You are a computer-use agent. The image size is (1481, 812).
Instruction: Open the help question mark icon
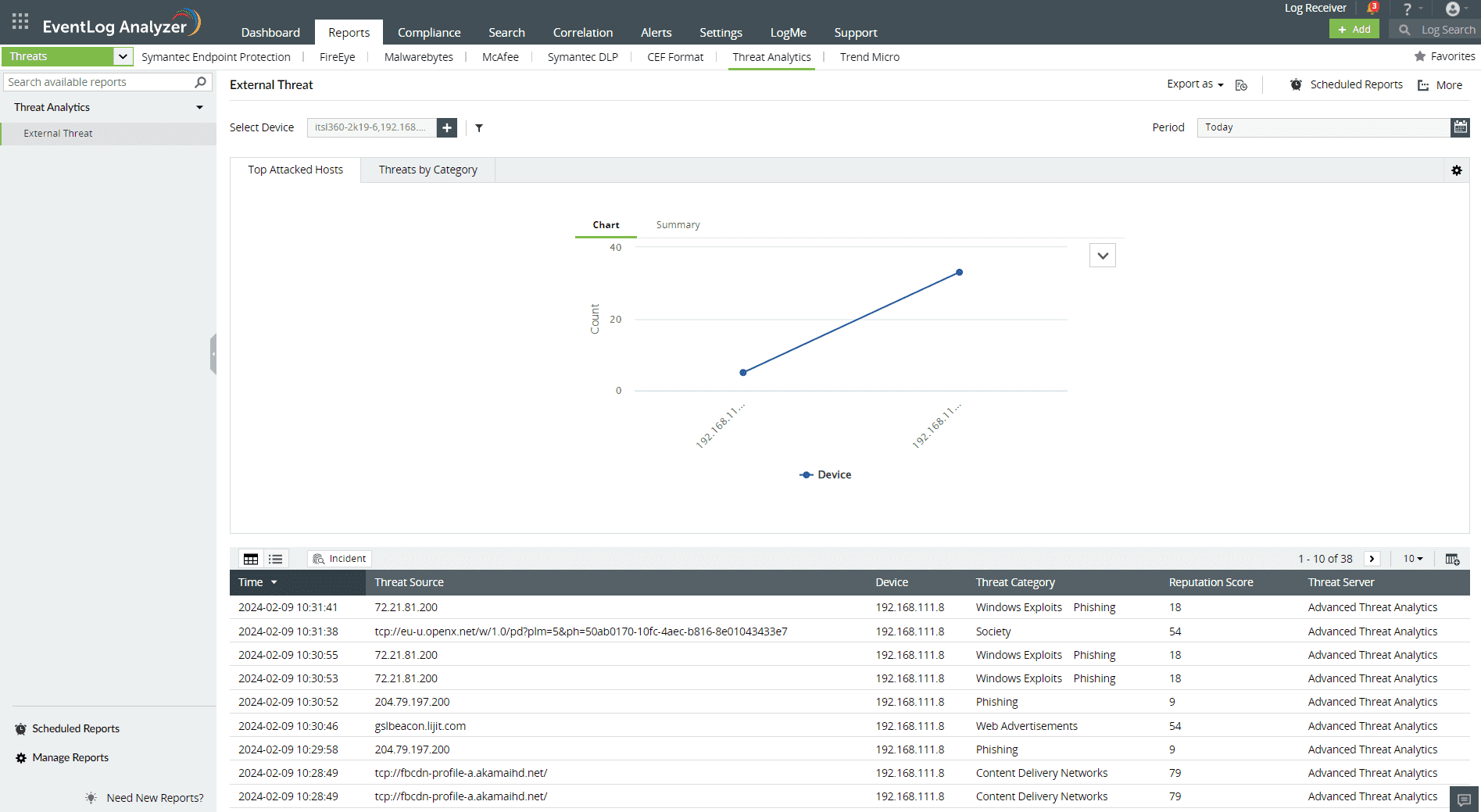pos(1408,9)
